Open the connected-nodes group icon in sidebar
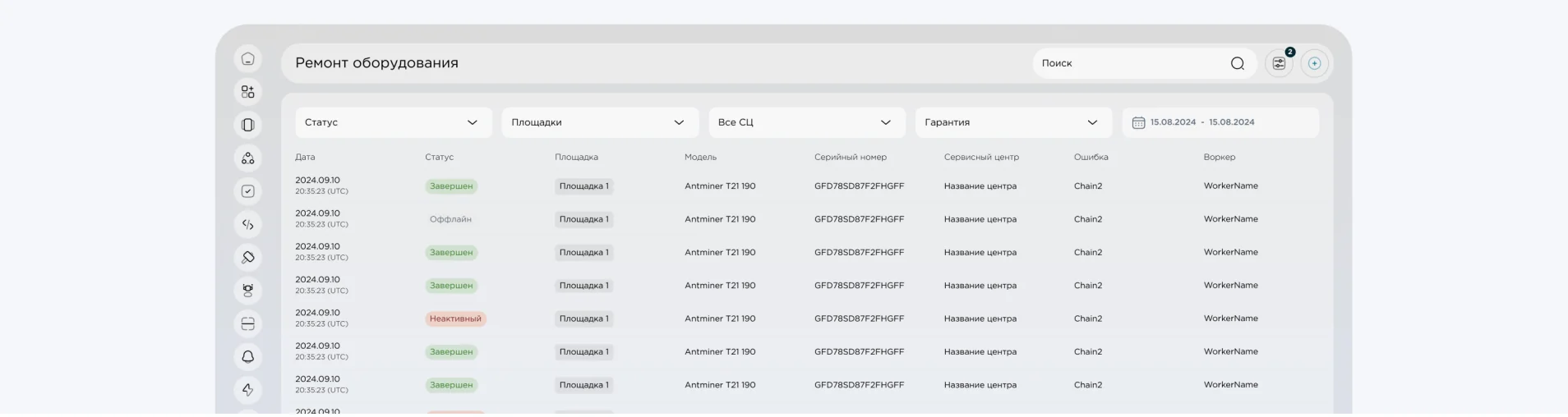 point(248,158)
